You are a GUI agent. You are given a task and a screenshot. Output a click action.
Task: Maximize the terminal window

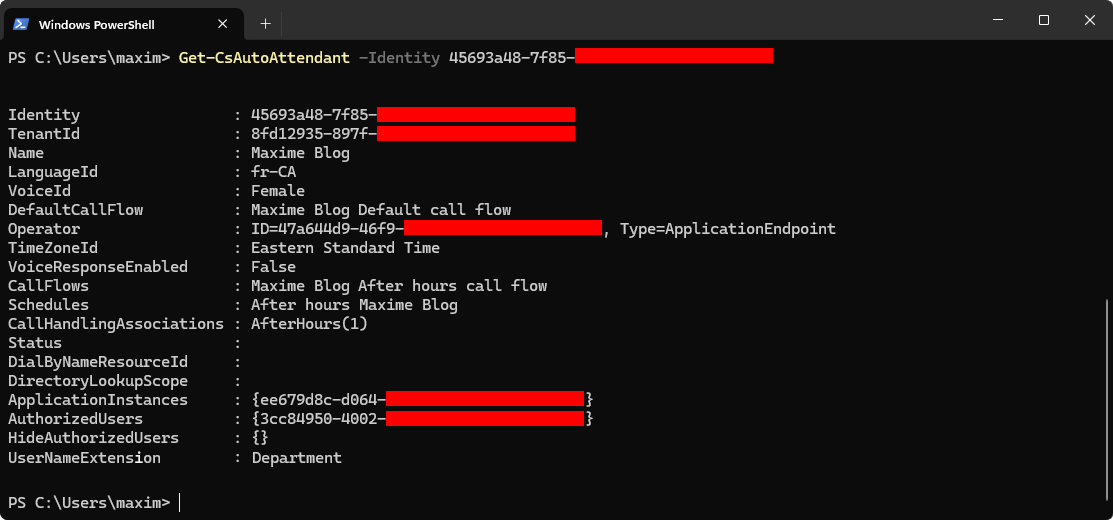[x=1044, y=20]
